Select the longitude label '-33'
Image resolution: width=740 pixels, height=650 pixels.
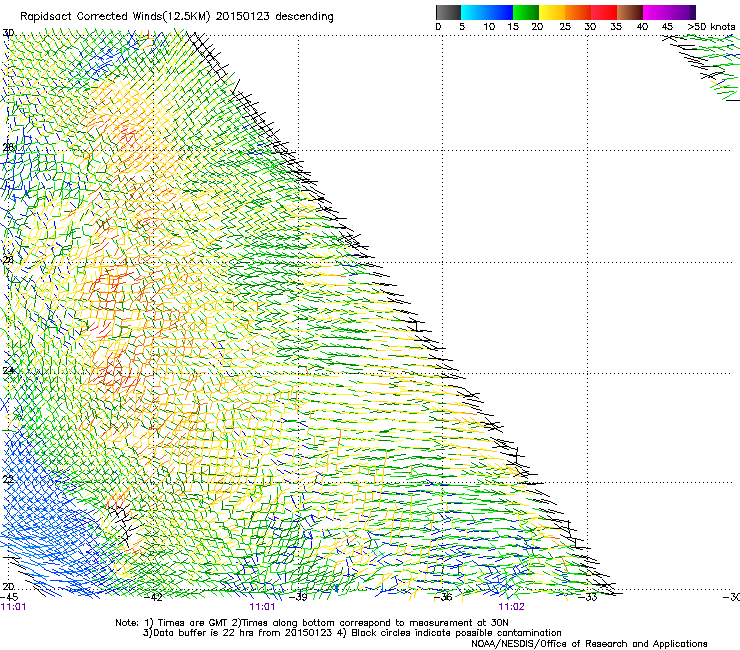click(x=588, y=597)
